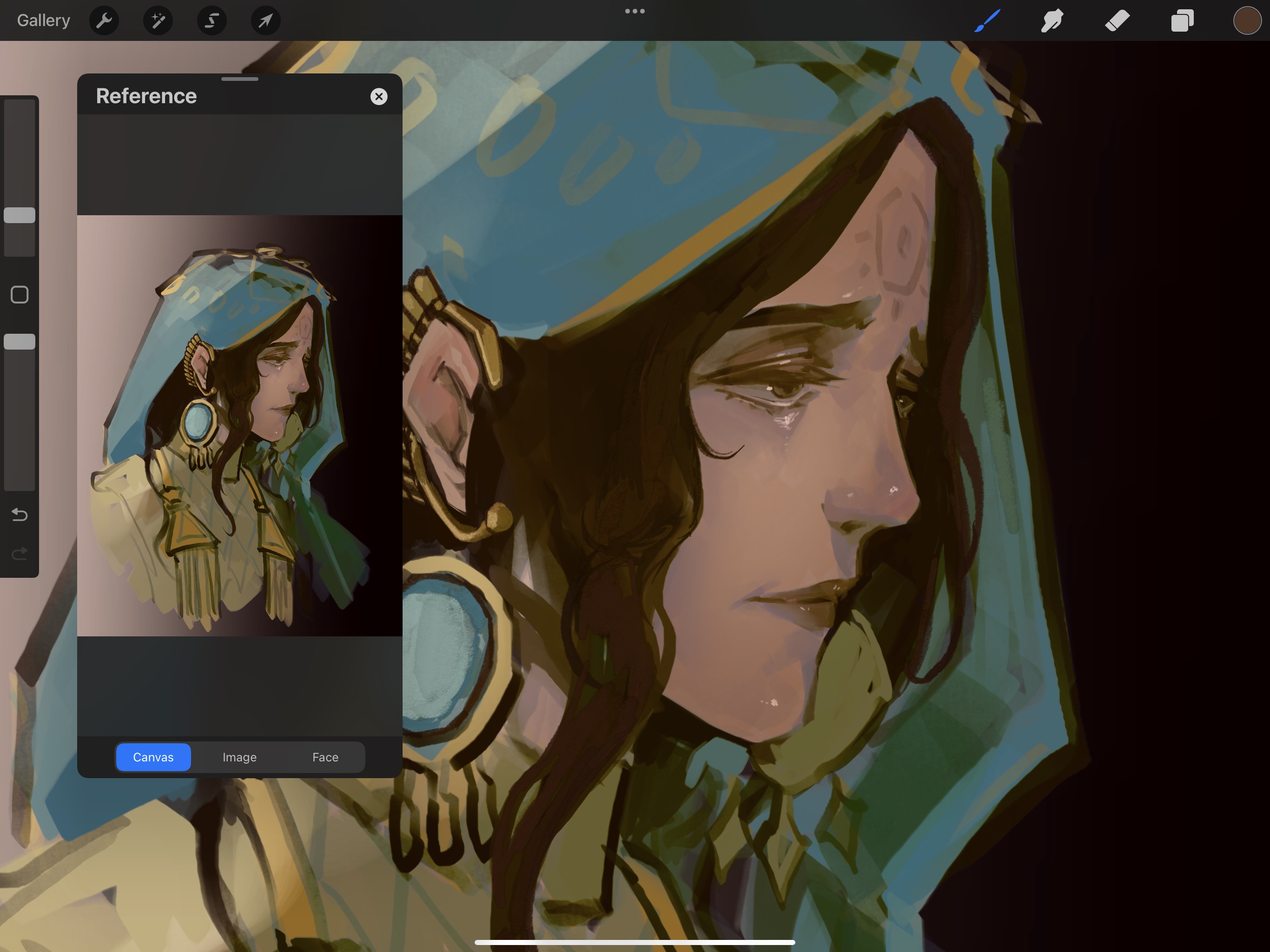This screenshot has width=1270, height=952.
Task: Redo the last action
Action: (x=20, y=554)
